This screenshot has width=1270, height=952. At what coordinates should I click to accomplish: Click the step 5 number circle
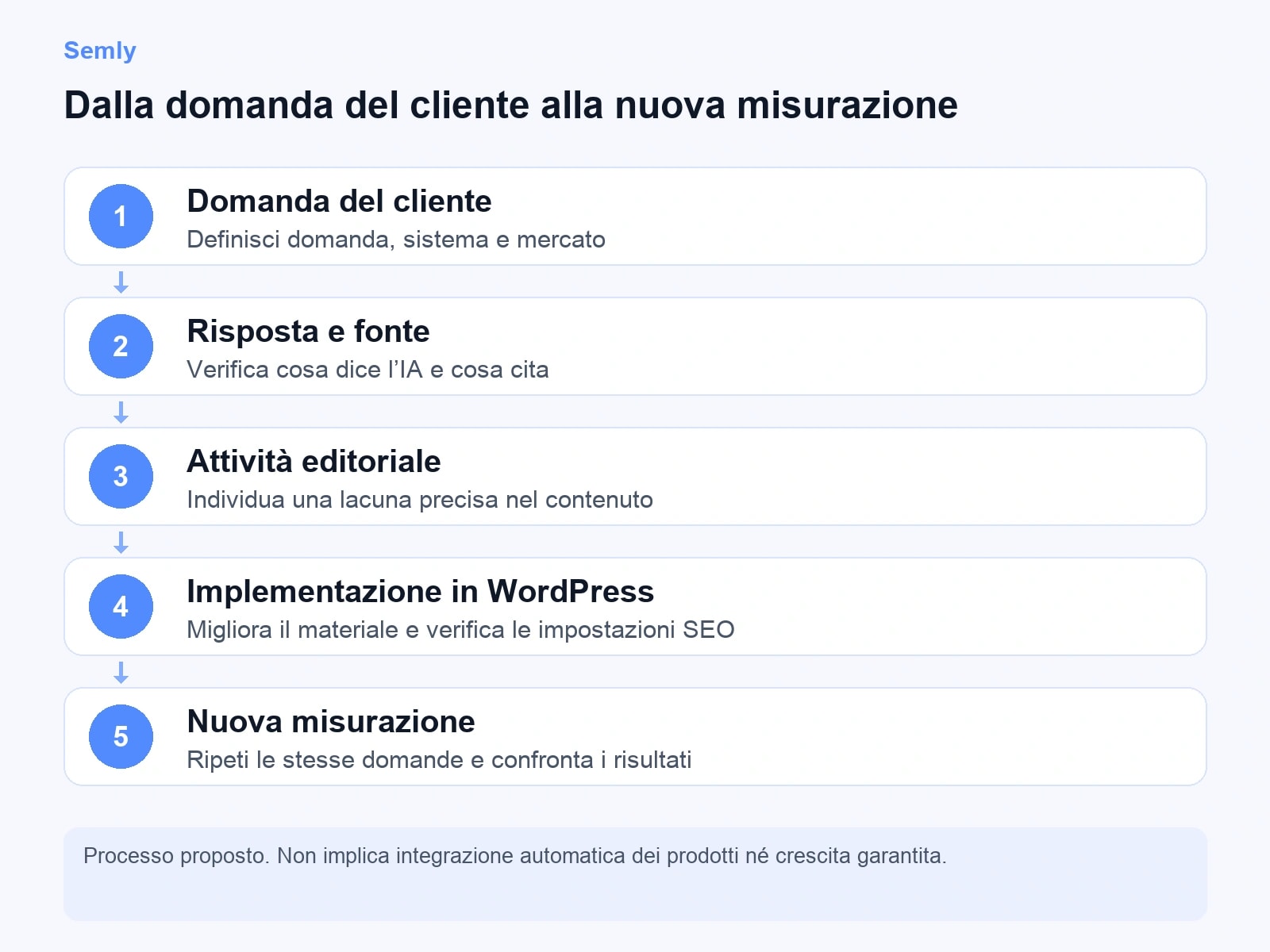121,736
